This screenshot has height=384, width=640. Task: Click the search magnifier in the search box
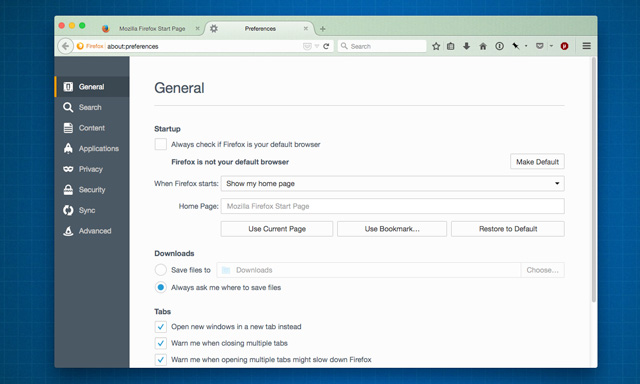pyautogui.click(x=344, y=46)
